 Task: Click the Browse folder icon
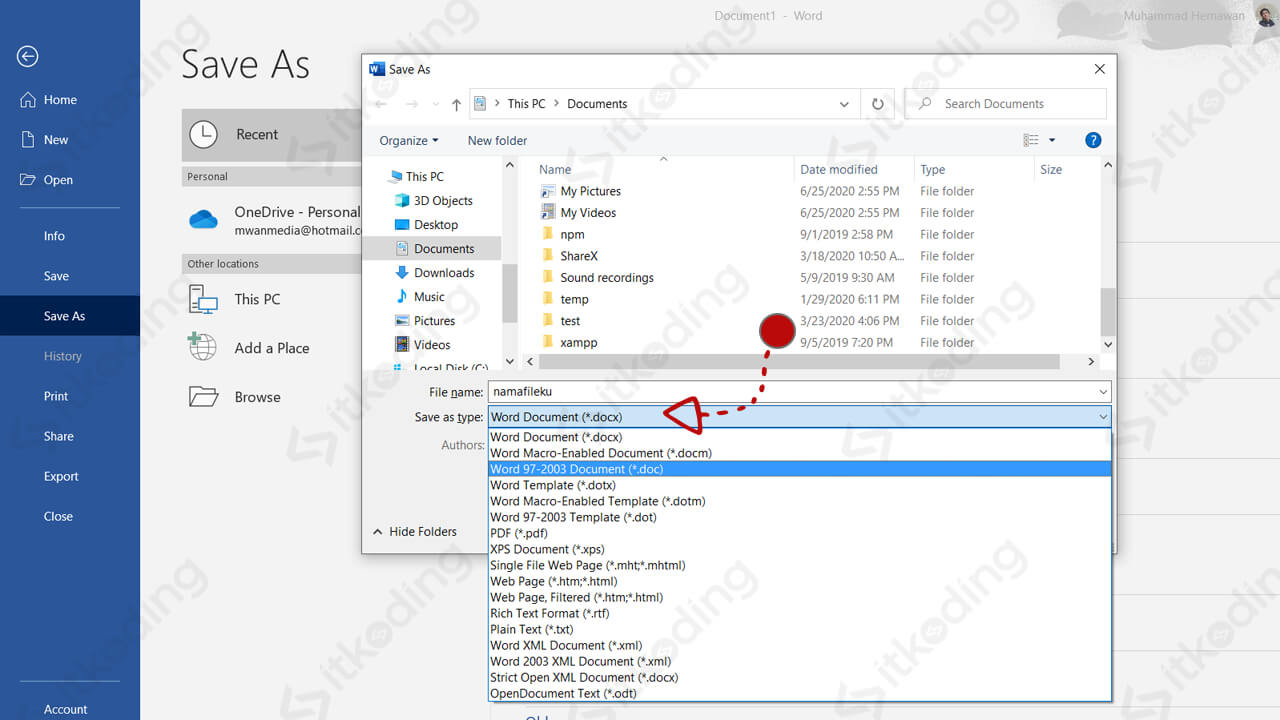(203, 396)
